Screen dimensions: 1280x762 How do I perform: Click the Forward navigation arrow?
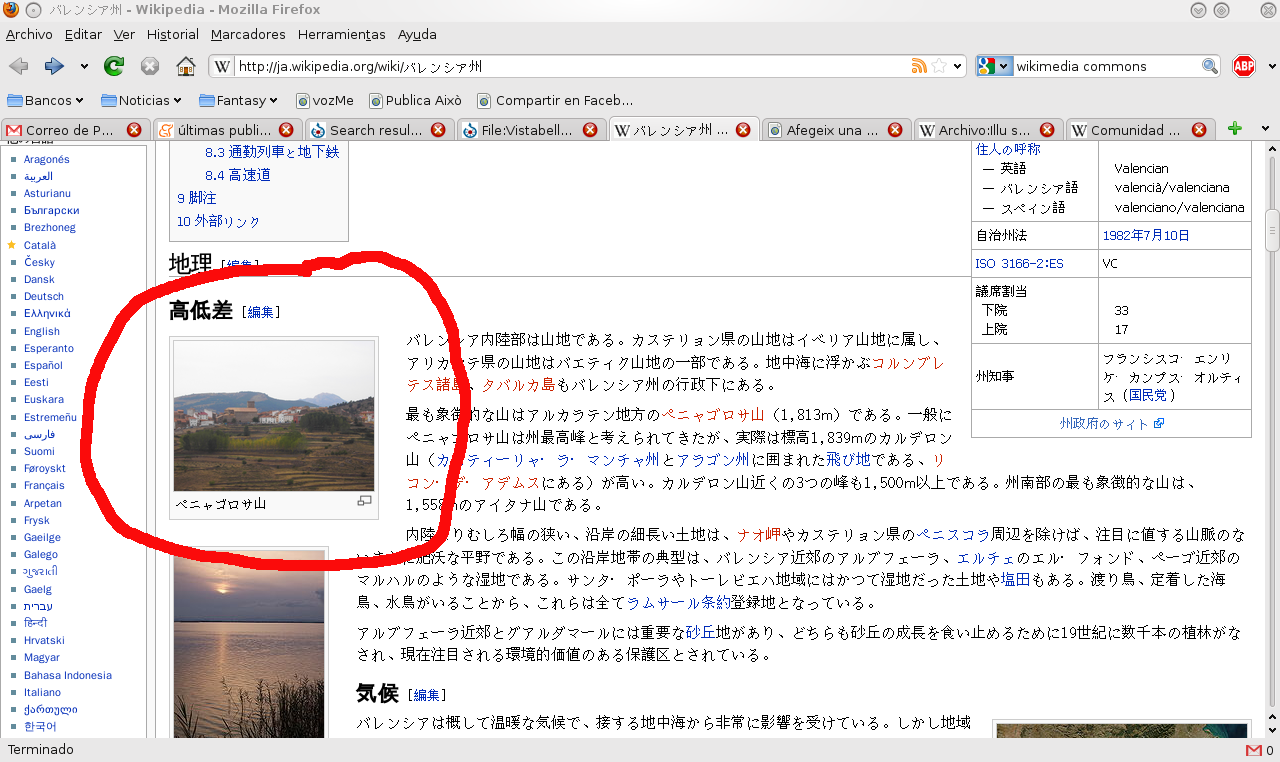click(54, 66)
